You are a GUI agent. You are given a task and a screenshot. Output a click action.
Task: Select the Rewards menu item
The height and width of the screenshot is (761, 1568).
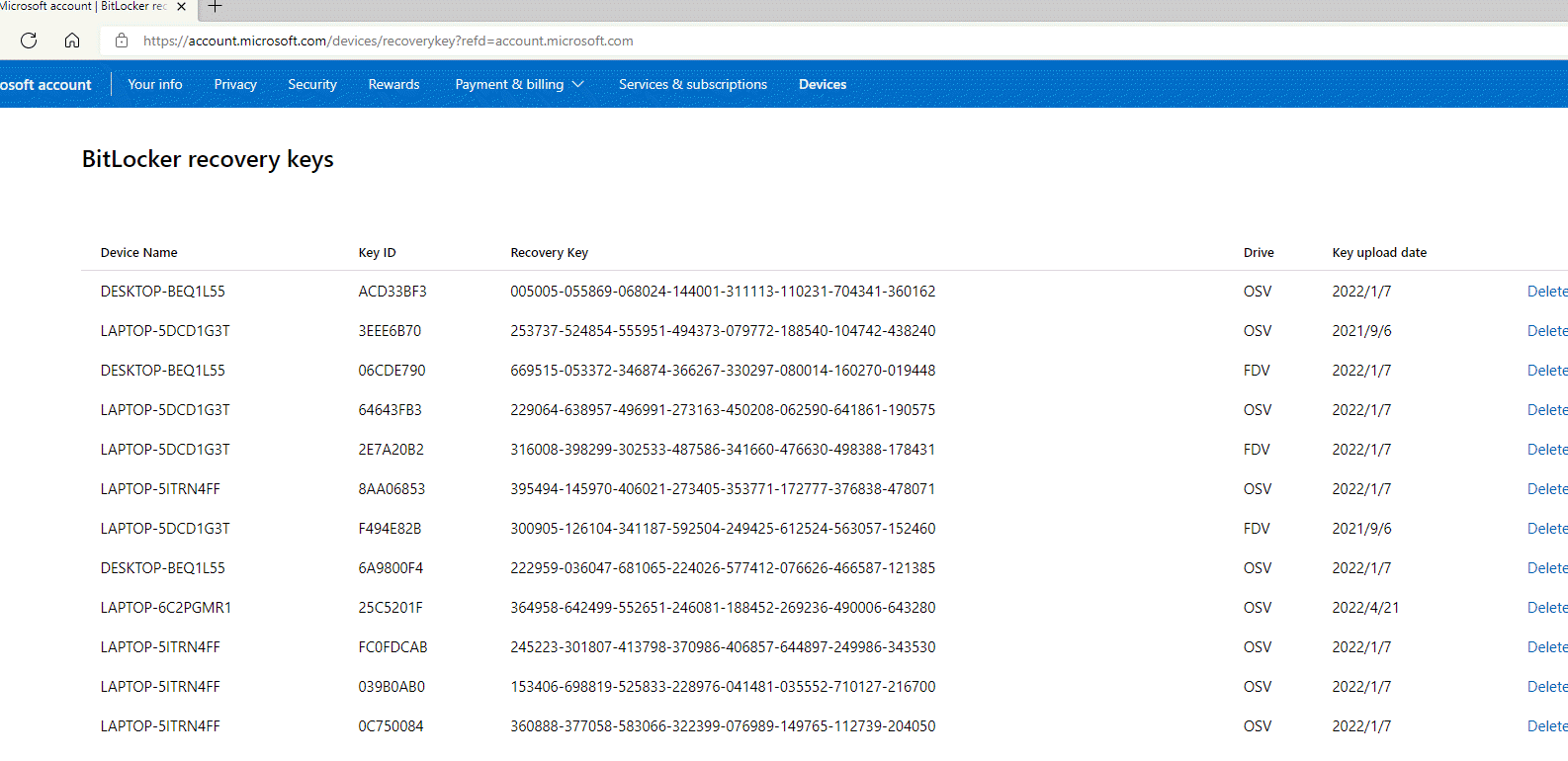pyautogui.click(x=393, y=84)
